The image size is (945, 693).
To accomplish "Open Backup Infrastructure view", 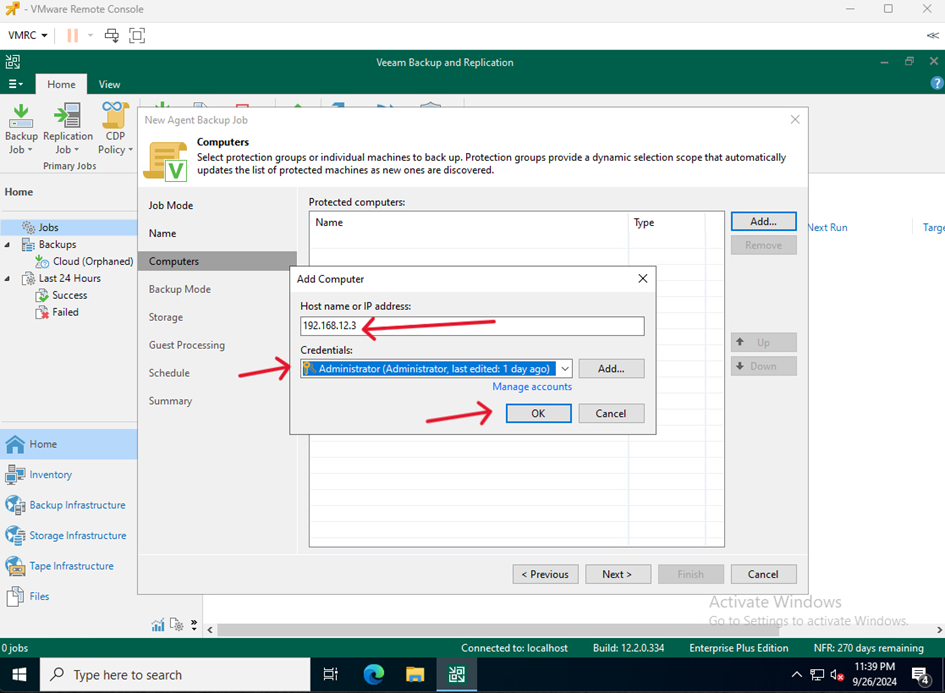I will pyautogui.click(x=77, y=505).
